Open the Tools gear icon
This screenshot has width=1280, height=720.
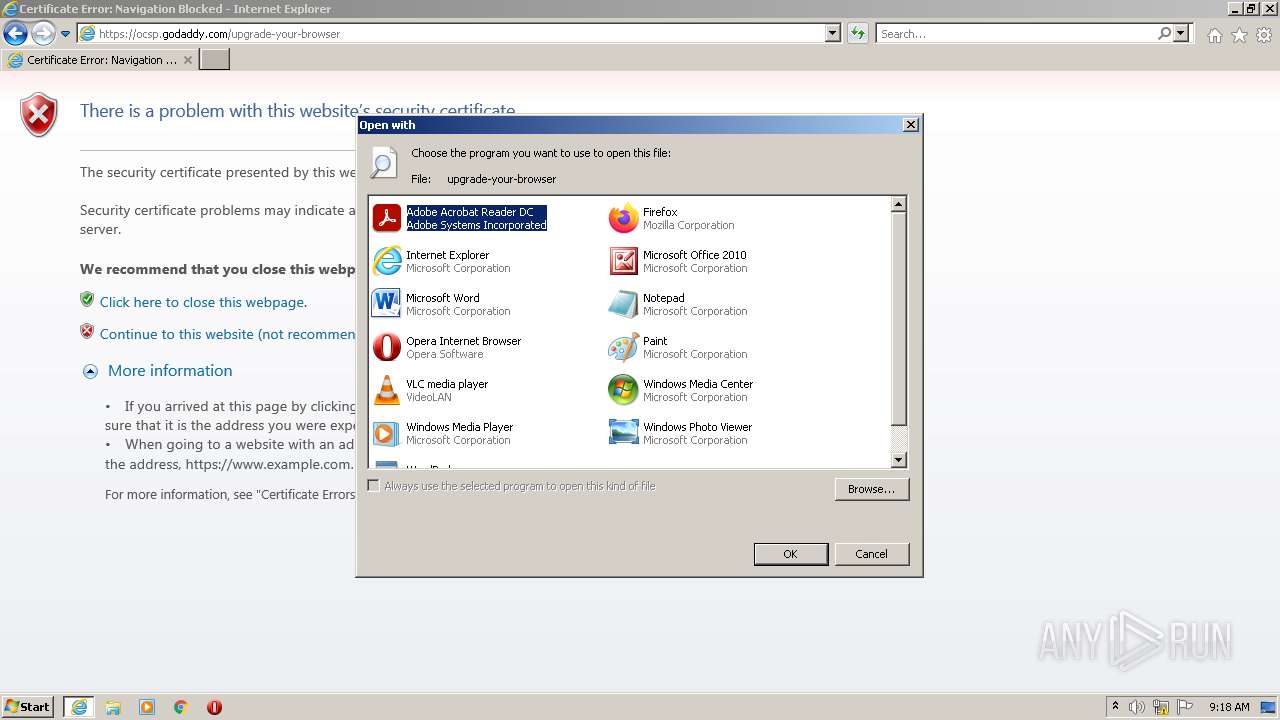(x=1264, y=35)
